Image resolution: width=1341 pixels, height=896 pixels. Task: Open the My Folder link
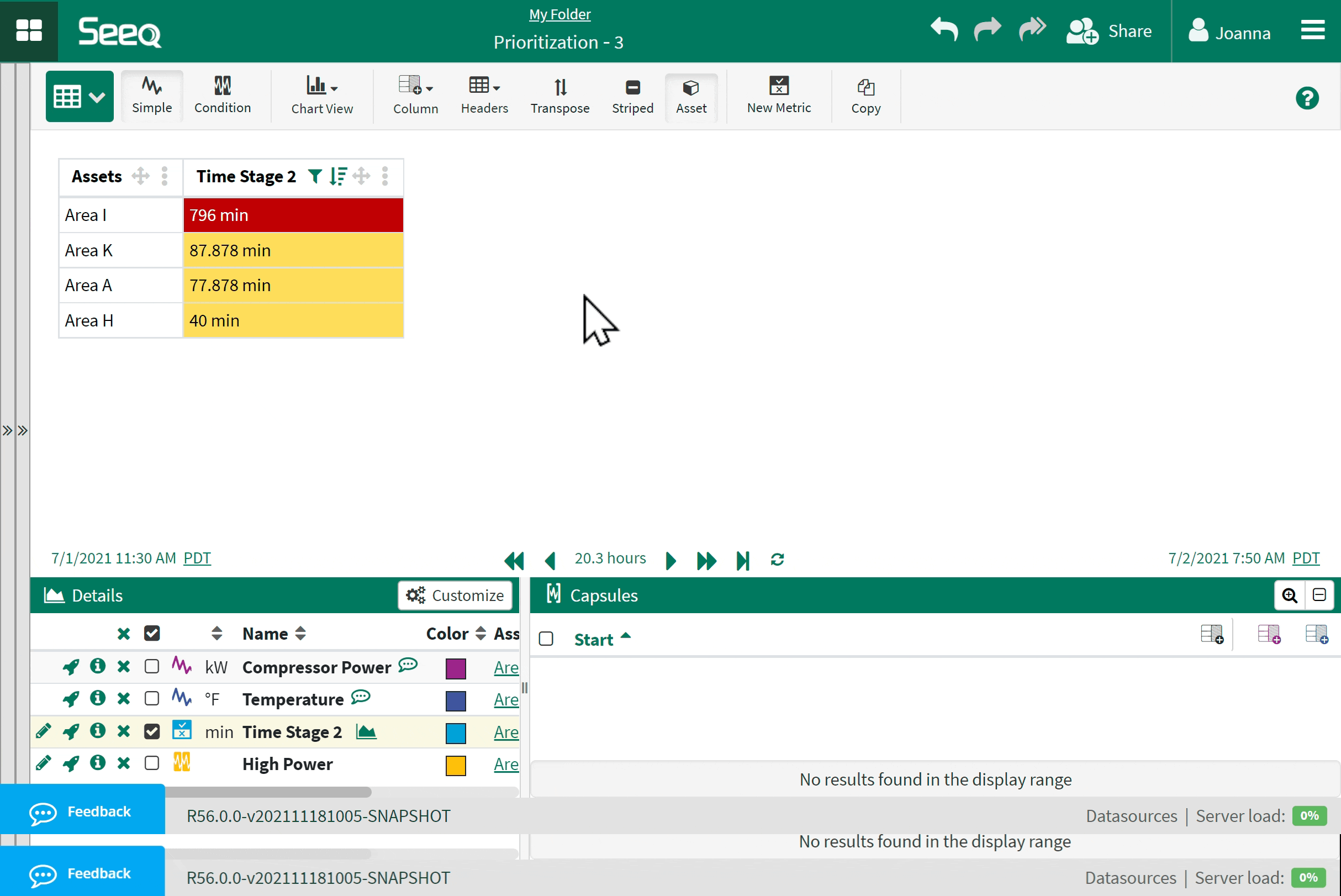pos(559,14)
